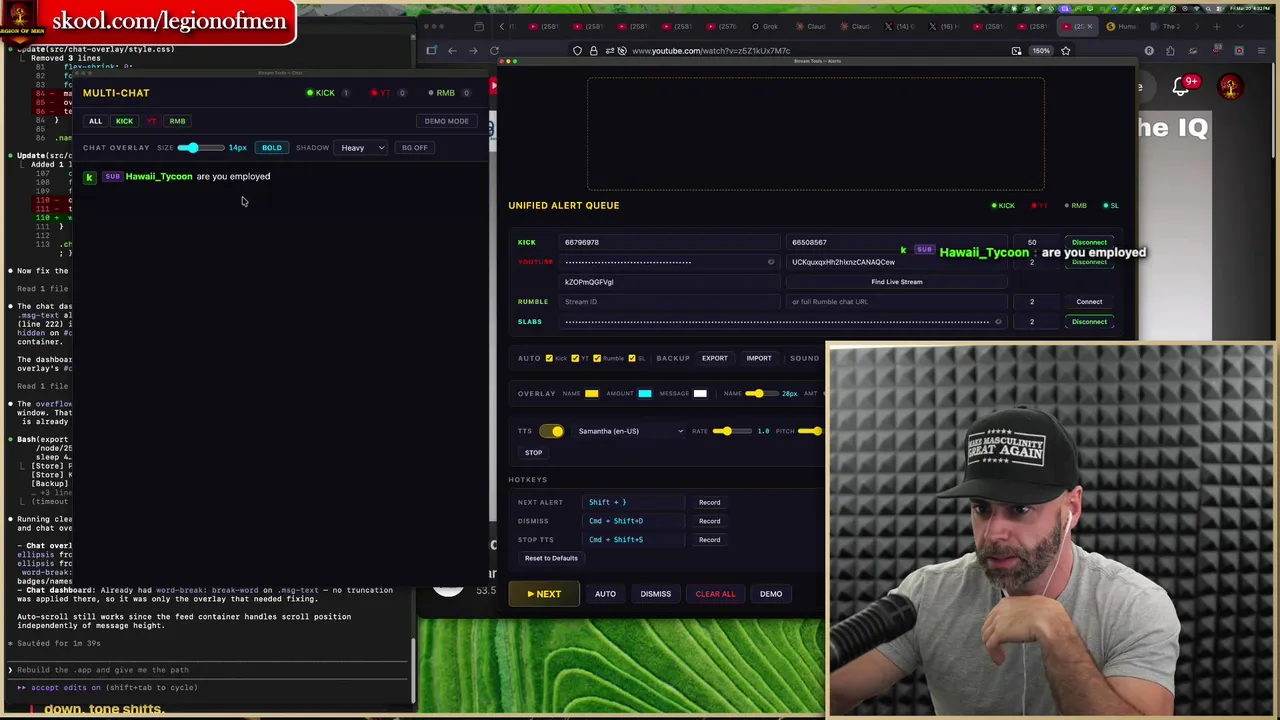Click the terminal prompt input line
The width and height of the screenshot is (1280, 720).
point(210,670)
